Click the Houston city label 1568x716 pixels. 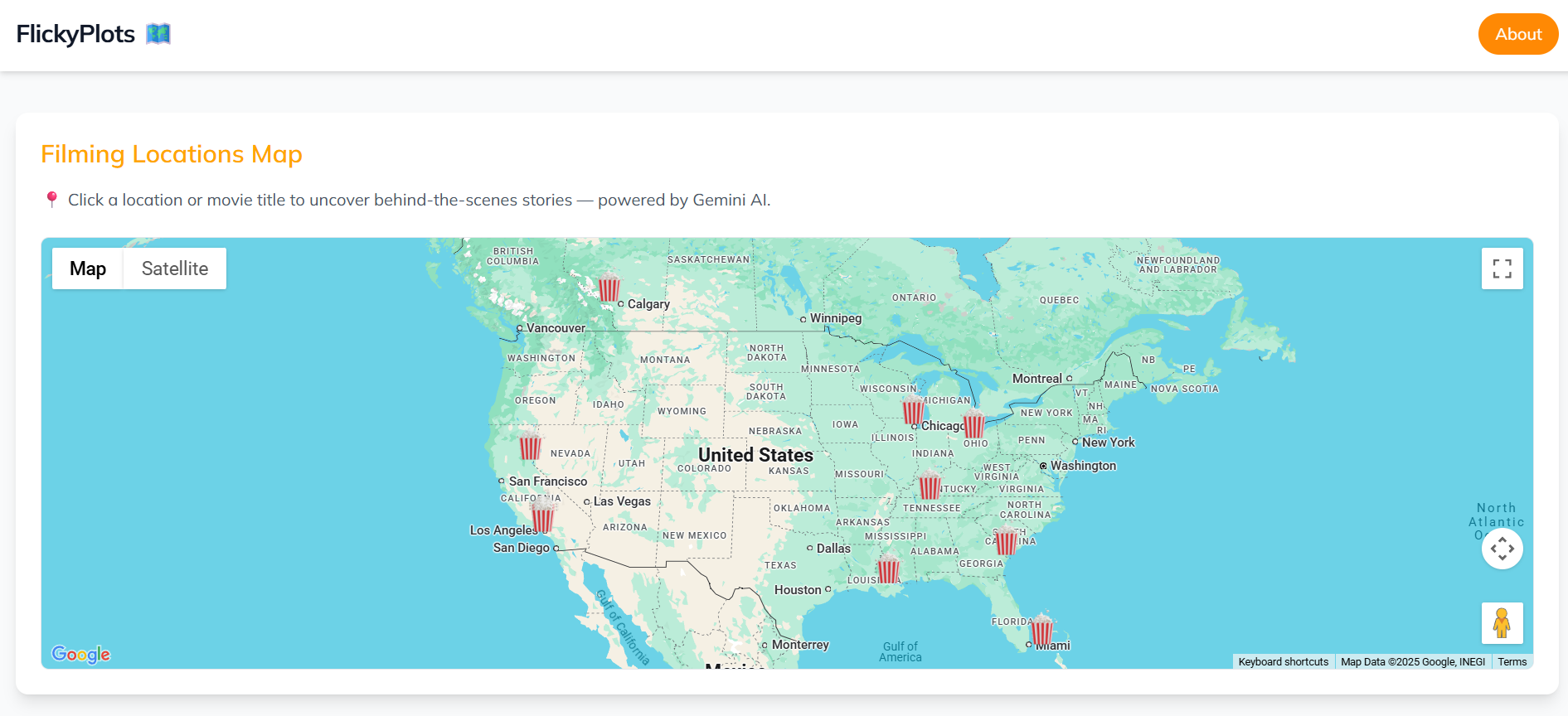click(x=798, y=590)
